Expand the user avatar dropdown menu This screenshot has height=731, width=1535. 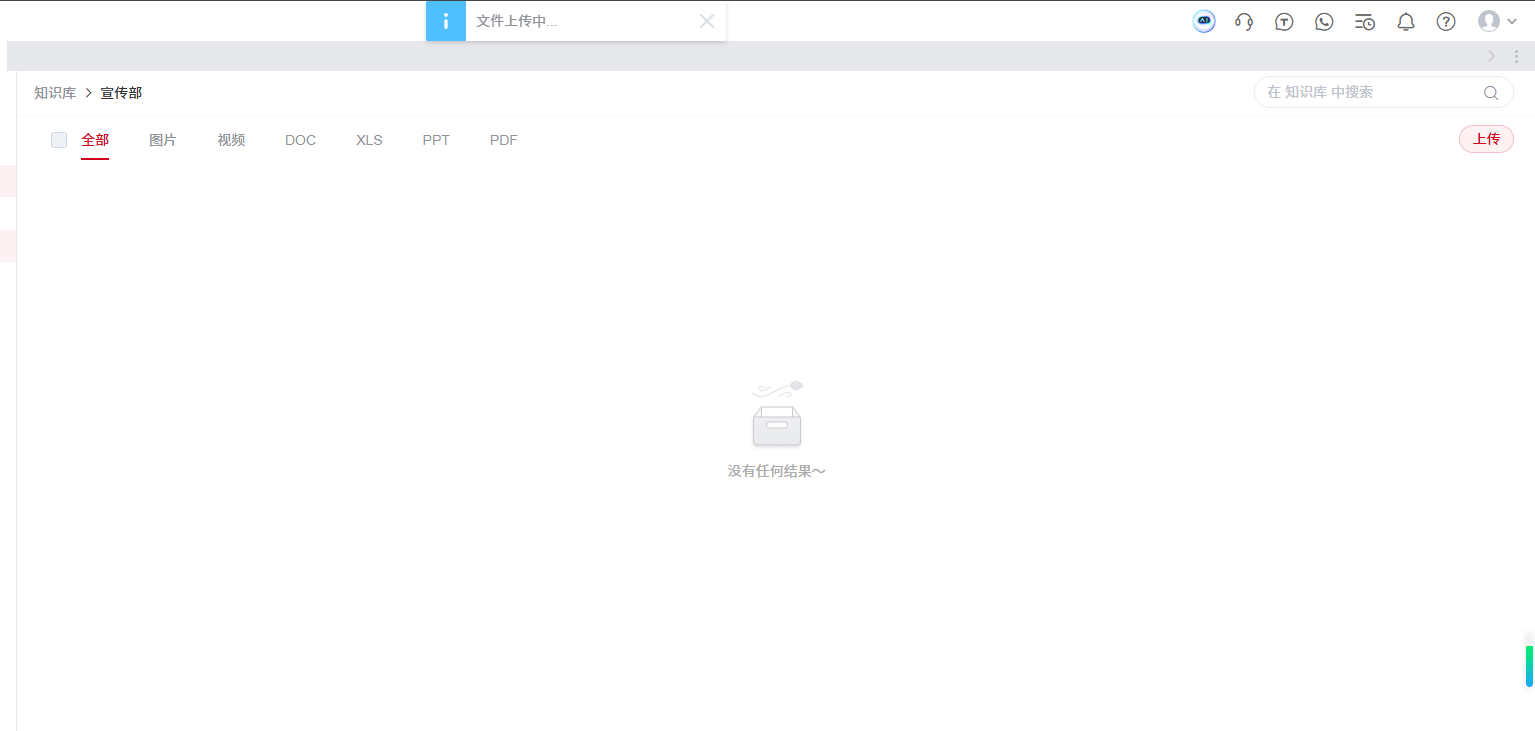pos(1494,21)
